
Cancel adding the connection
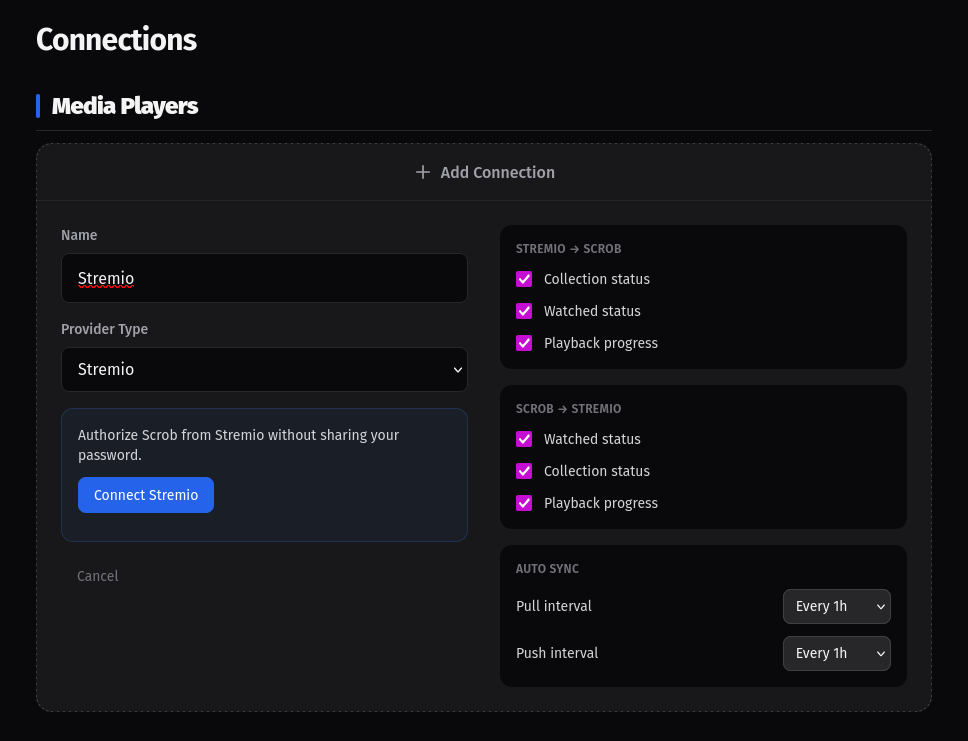point(98,576)
